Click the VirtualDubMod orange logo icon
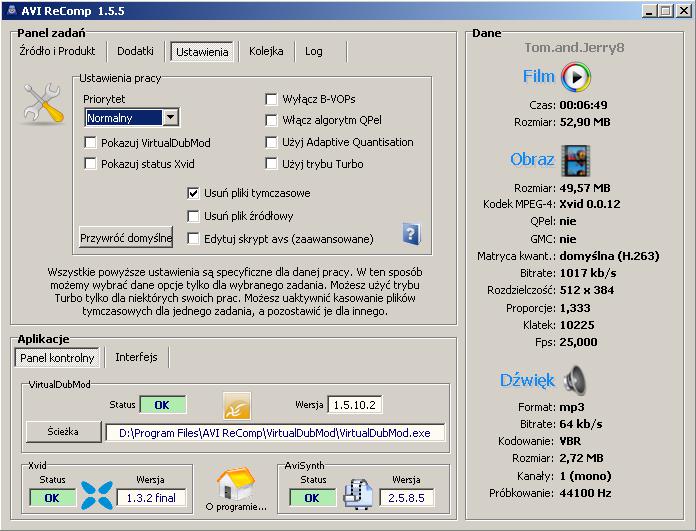Image resolution: width=696 pixels, height=531 pixels. (237, 405)
